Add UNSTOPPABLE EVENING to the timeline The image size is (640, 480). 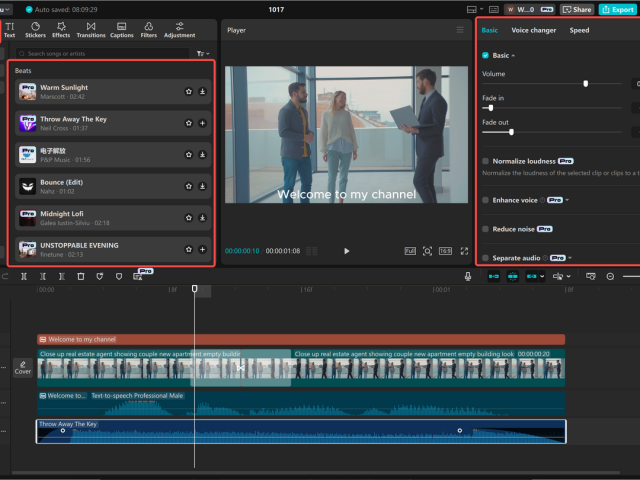click(x=202, y=249)
